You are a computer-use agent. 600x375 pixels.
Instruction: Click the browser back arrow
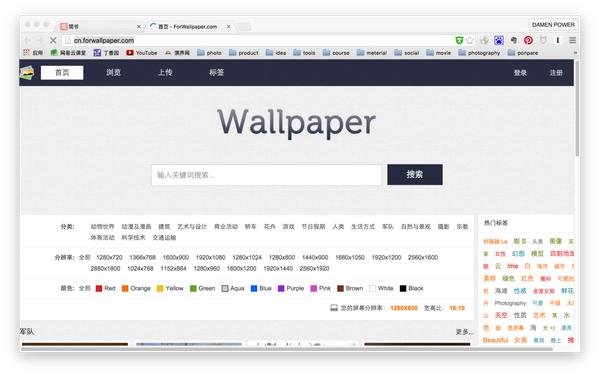[28, 40]
